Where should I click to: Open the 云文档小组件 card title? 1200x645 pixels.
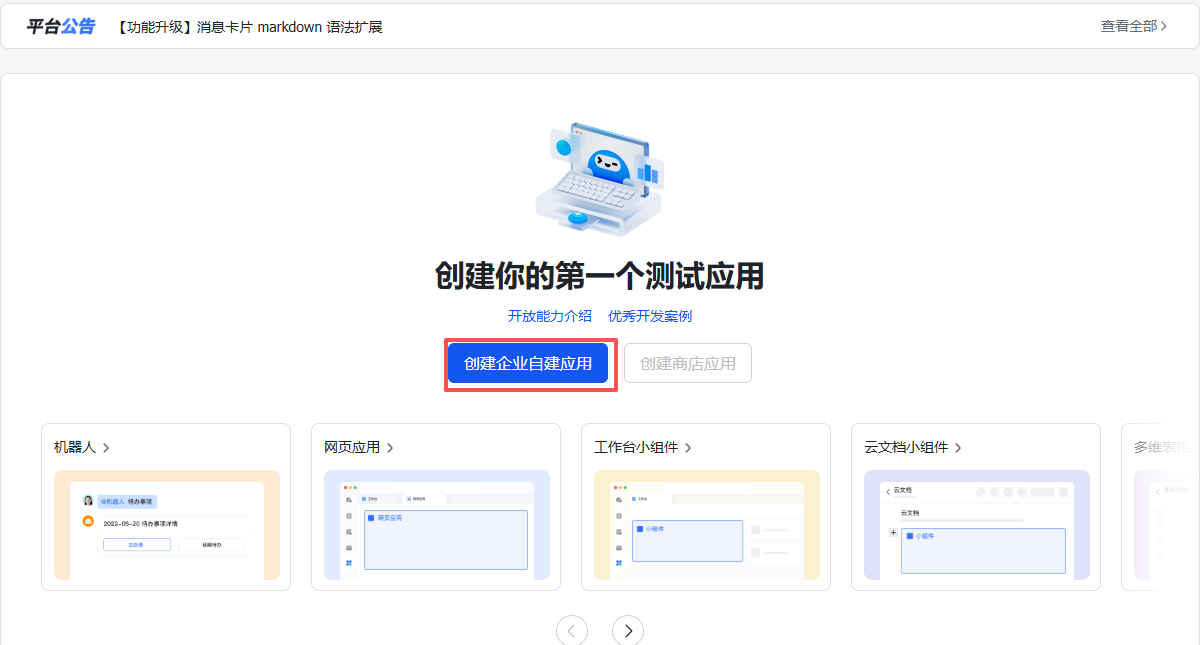point(913,447)
